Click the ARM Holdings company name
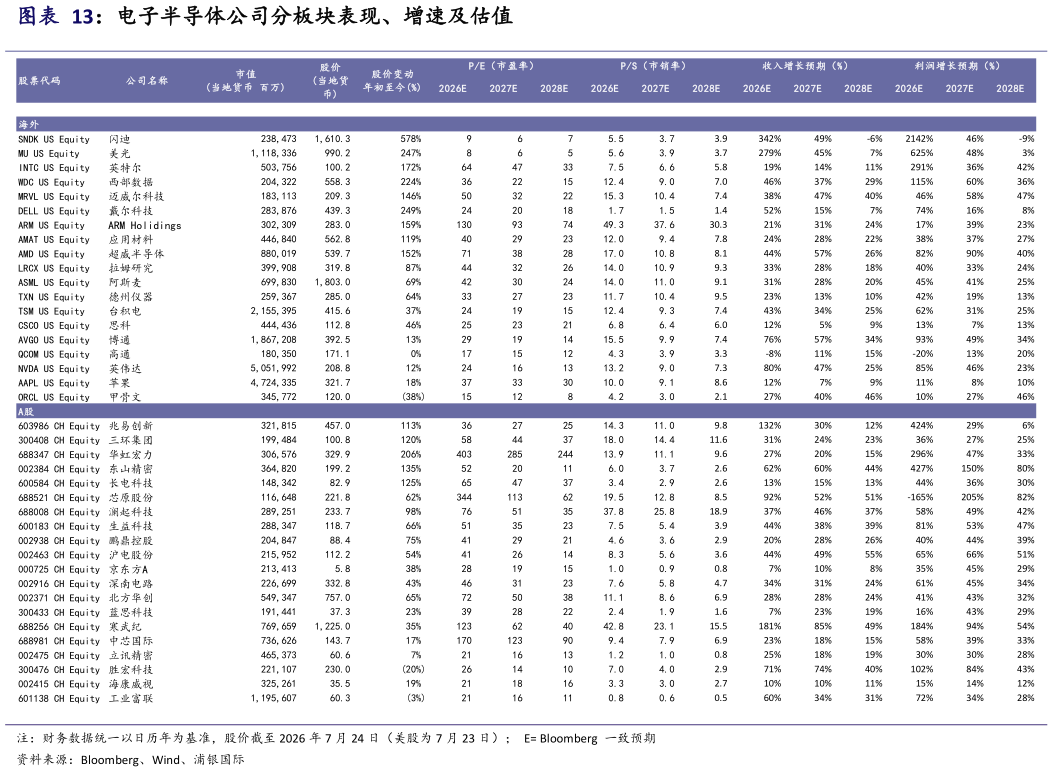Image resolution: width=1053 pixels, height=772 pixels. (x=144, y=226)
